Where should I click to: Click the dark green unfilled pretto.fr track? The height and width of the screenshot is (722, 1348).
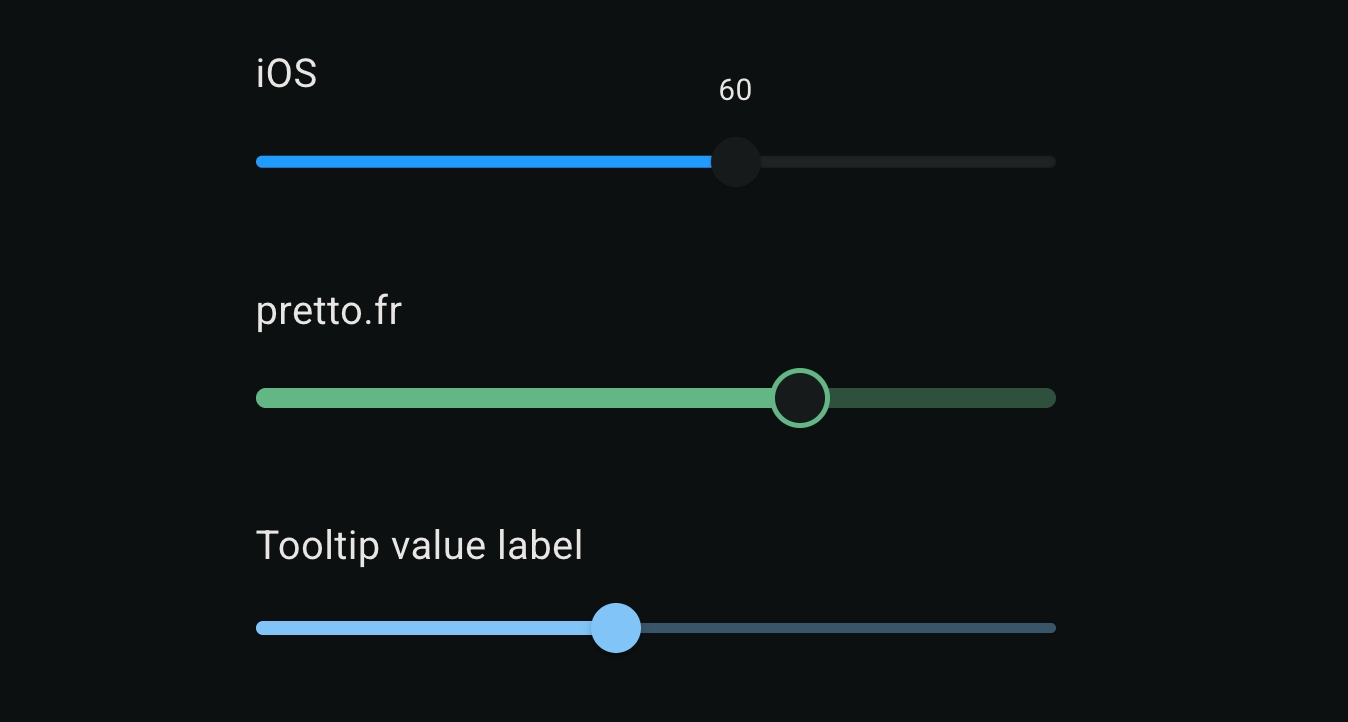pyautogui.click(x=940, y=398)
